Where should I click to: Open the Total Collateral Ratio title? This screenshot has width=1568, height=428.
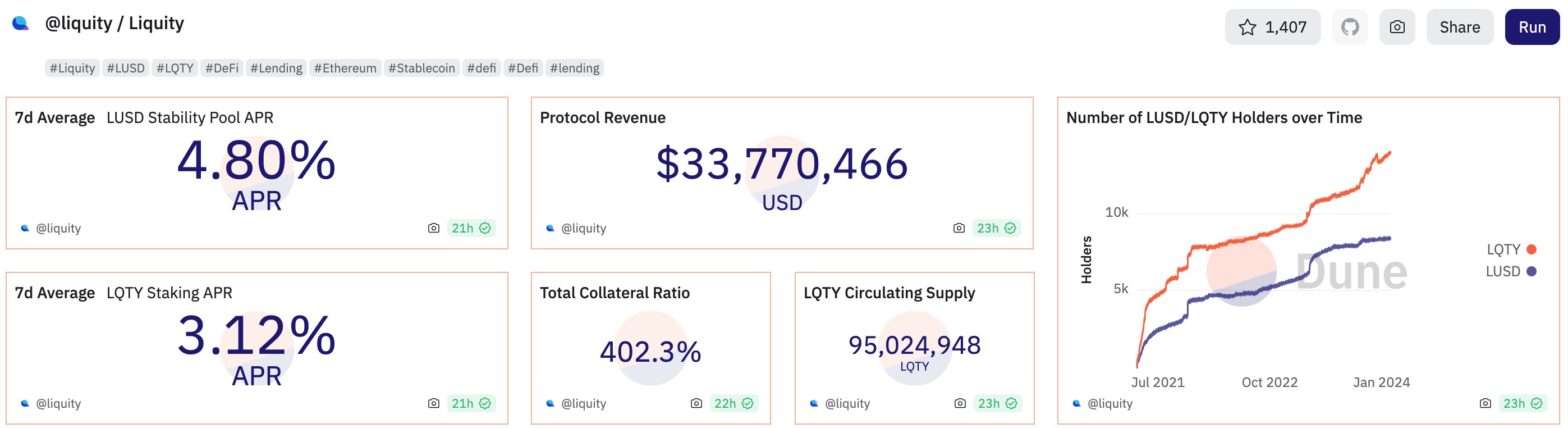(x=615, y=293)
